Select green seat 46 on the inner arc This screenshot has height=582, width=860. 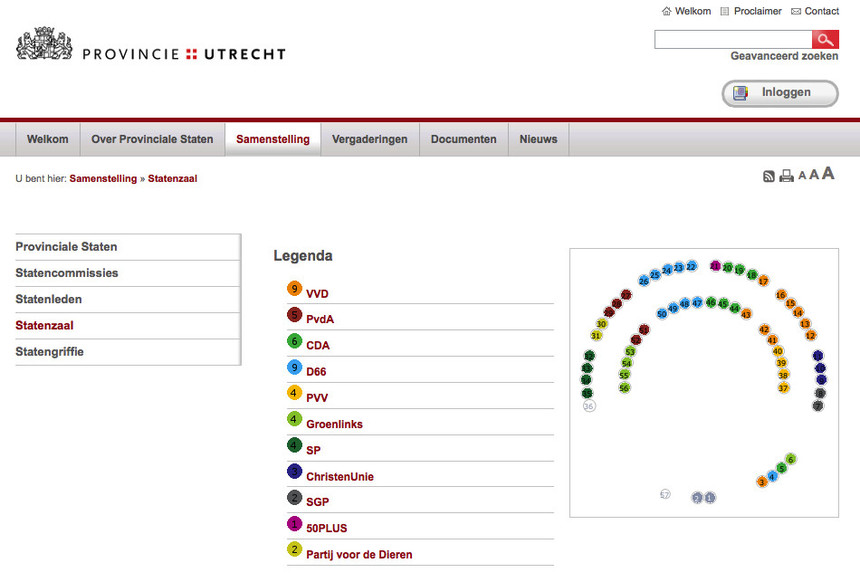pos(711,302)
